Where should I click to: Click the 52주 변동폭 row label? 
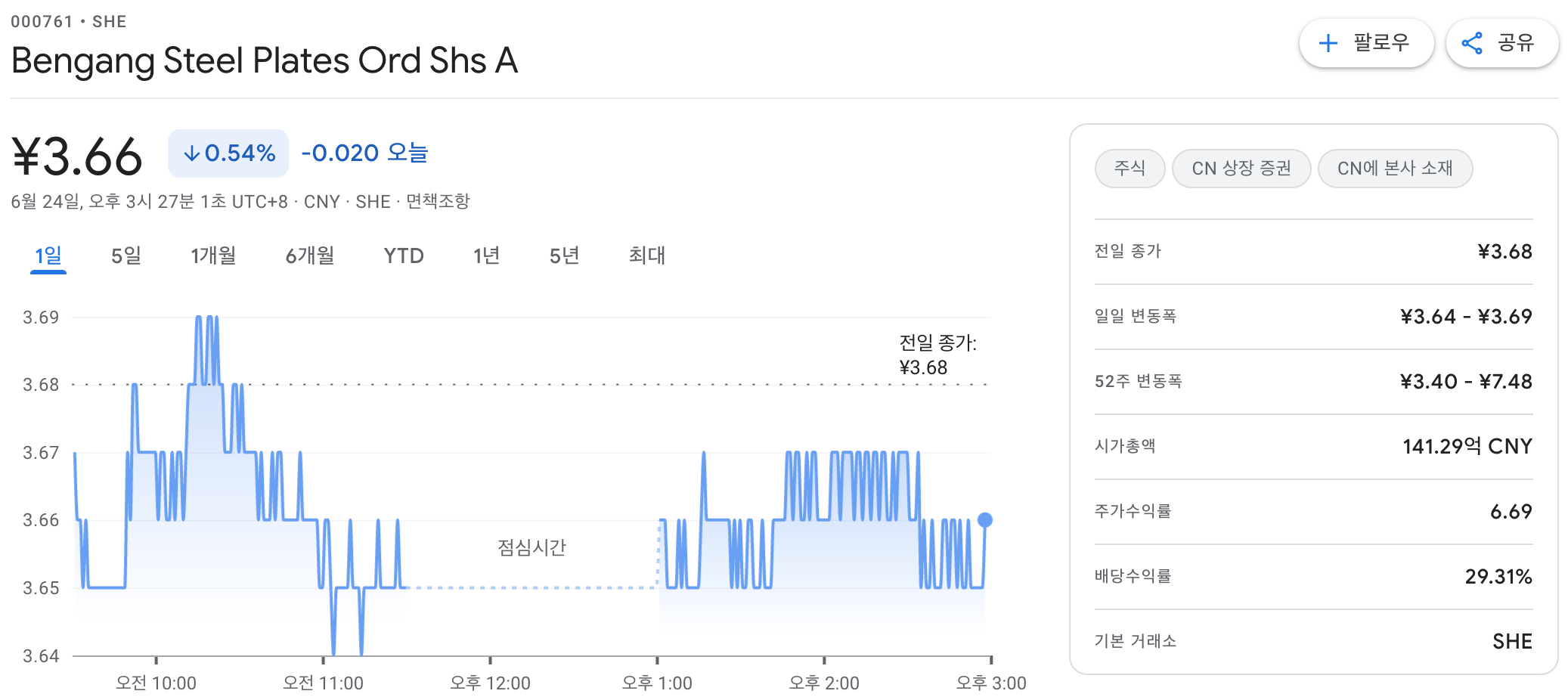[x=1138, y=381]
